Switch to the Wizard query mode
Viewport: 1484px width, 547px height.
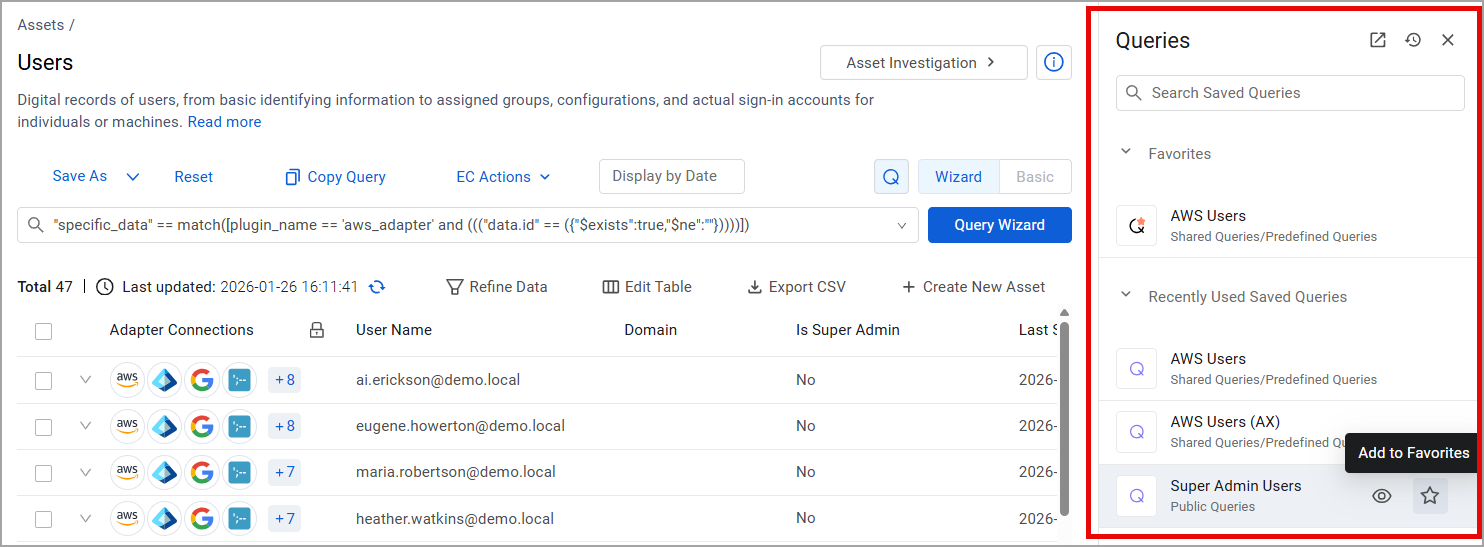958,177
